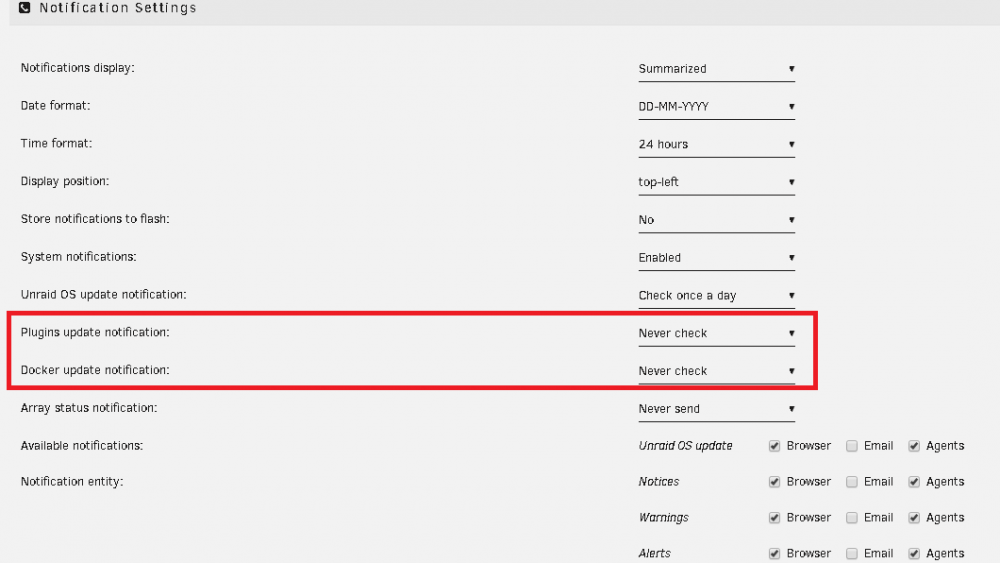The height and width of the screenshot is (563, 1000).
Task: Toggle Agents checkbox for Warnings
Action: (914, 518)
